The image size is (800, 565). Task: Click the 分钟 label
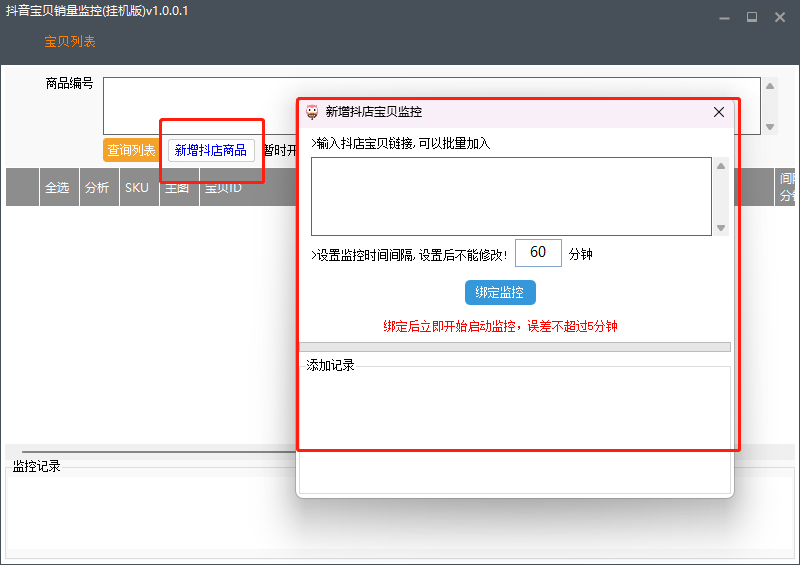click(580, 254)
